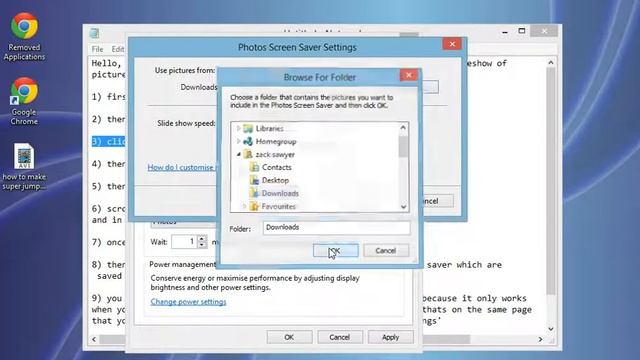Click OK in Screen Saver Settings dialog

pos(289,337)
